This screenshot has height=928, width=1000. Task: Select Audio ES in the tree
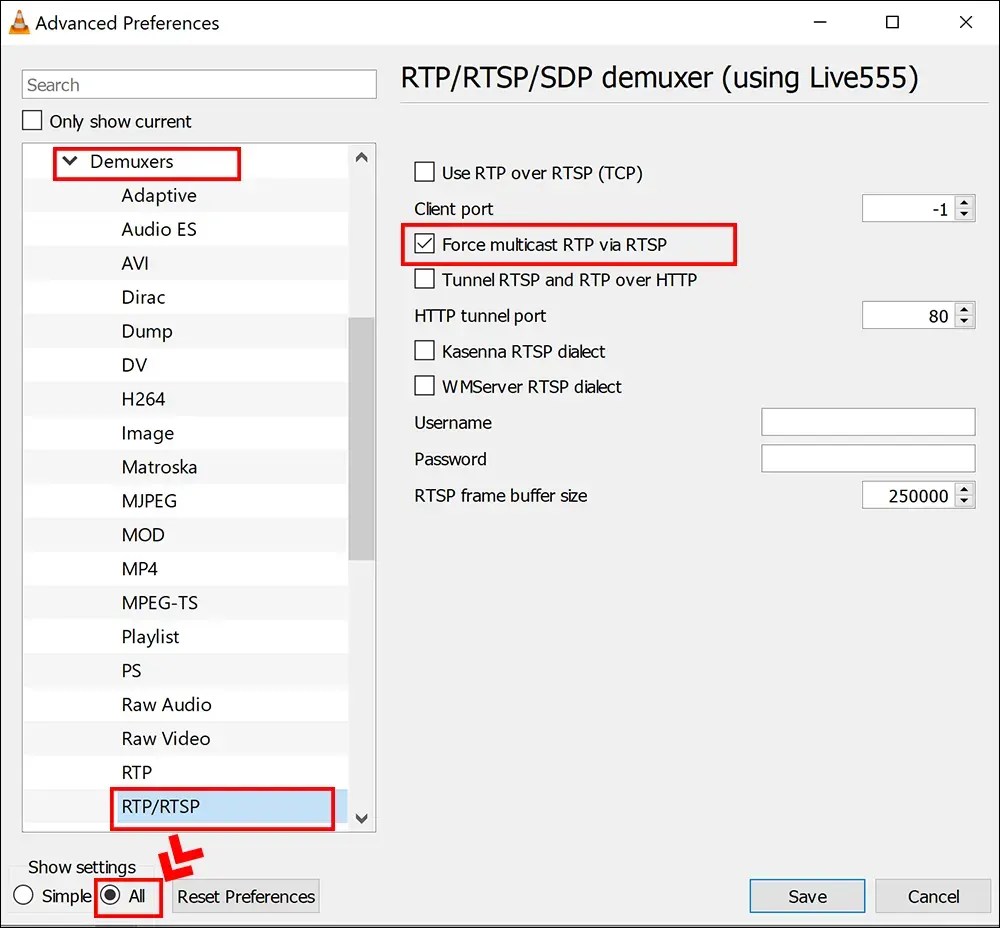[159, 229]
